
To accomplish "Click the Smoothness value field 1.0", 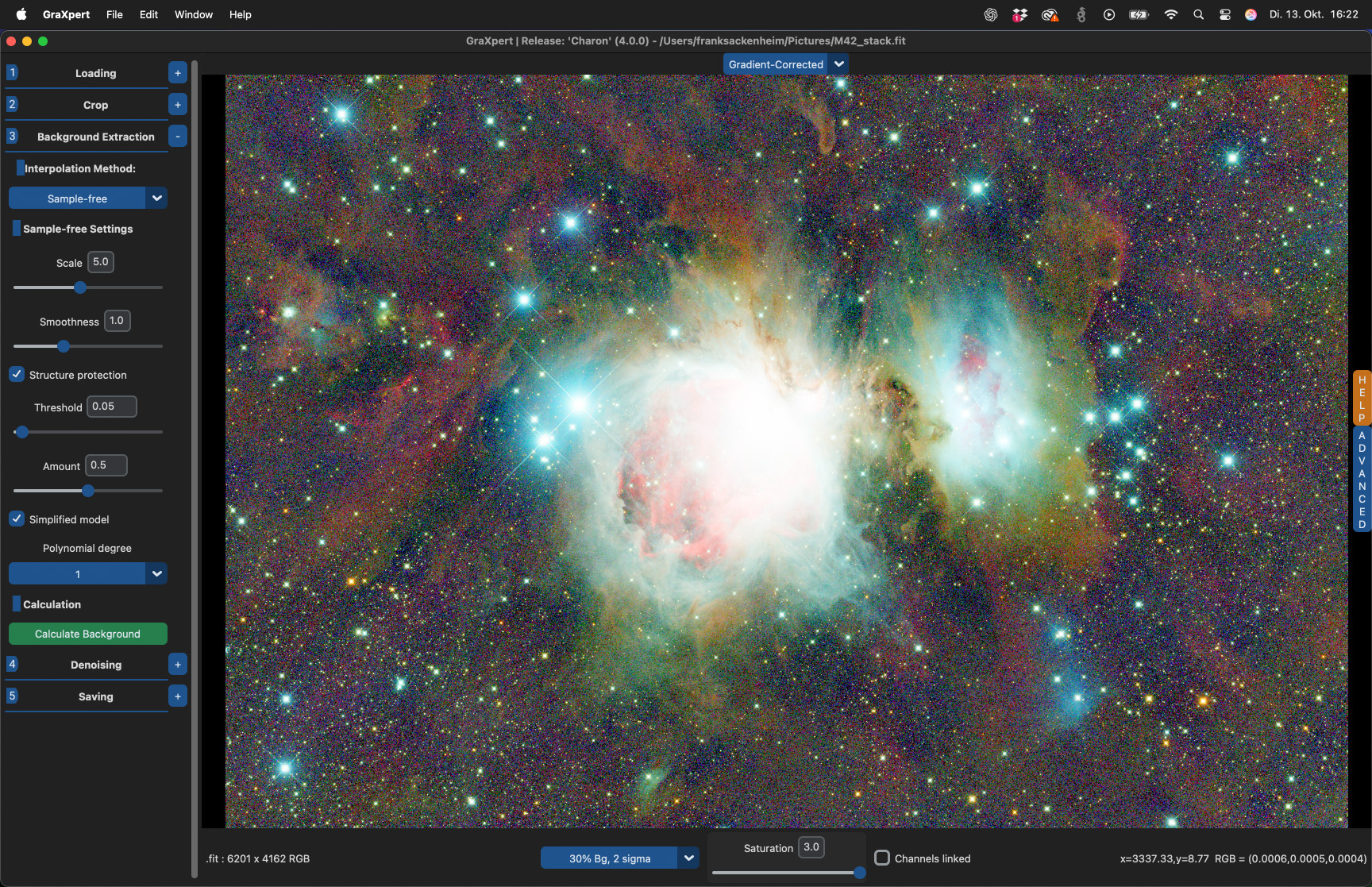I will click(x=118, y=321).
